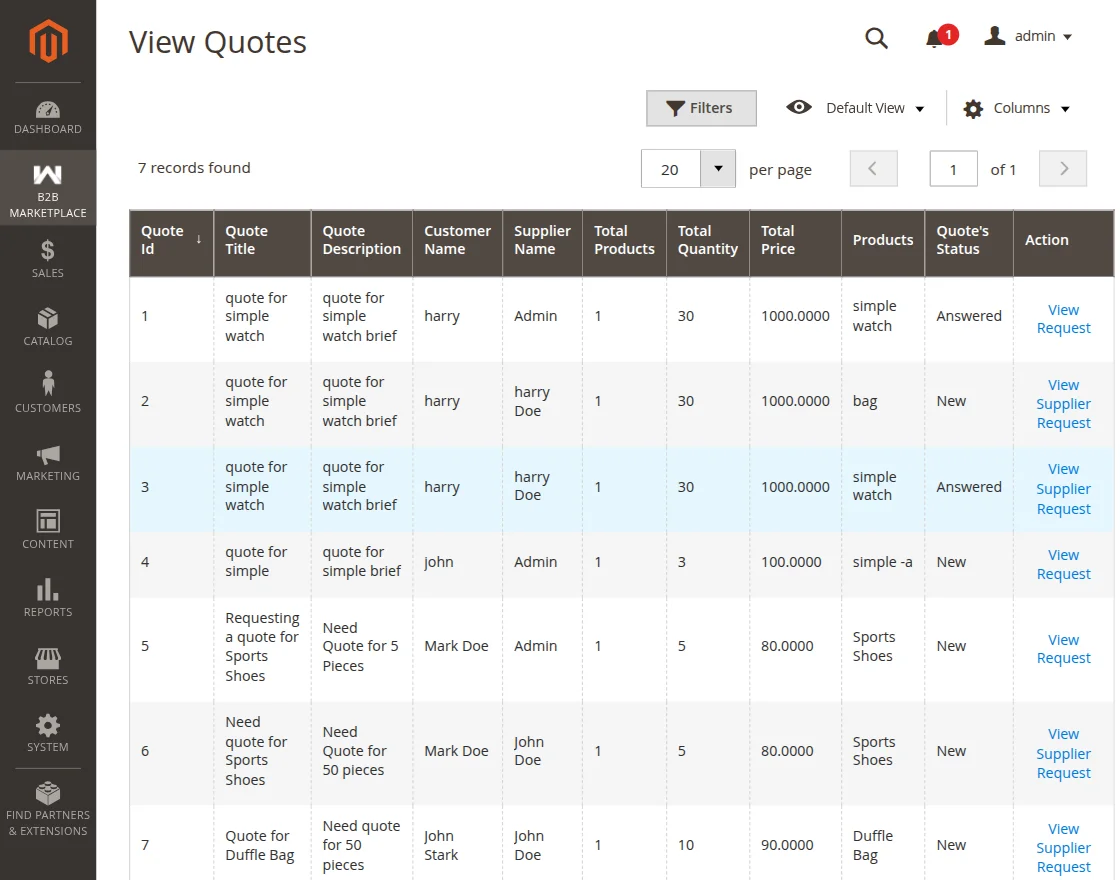Open the Columns selector dropdown

(1016, 107)
